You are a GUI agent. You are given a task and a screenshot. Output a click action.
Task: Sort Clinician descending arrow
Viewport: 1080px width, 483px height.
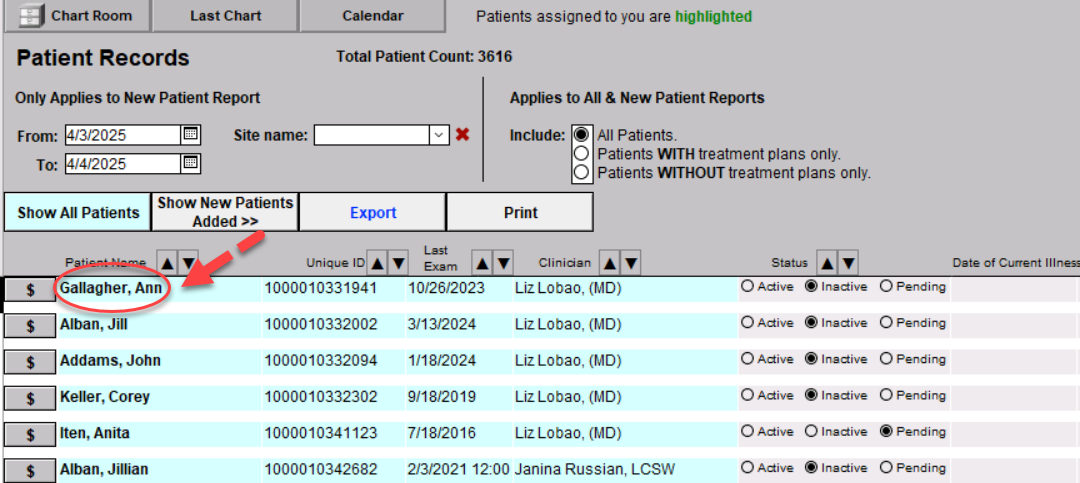(x=630, y=263)
